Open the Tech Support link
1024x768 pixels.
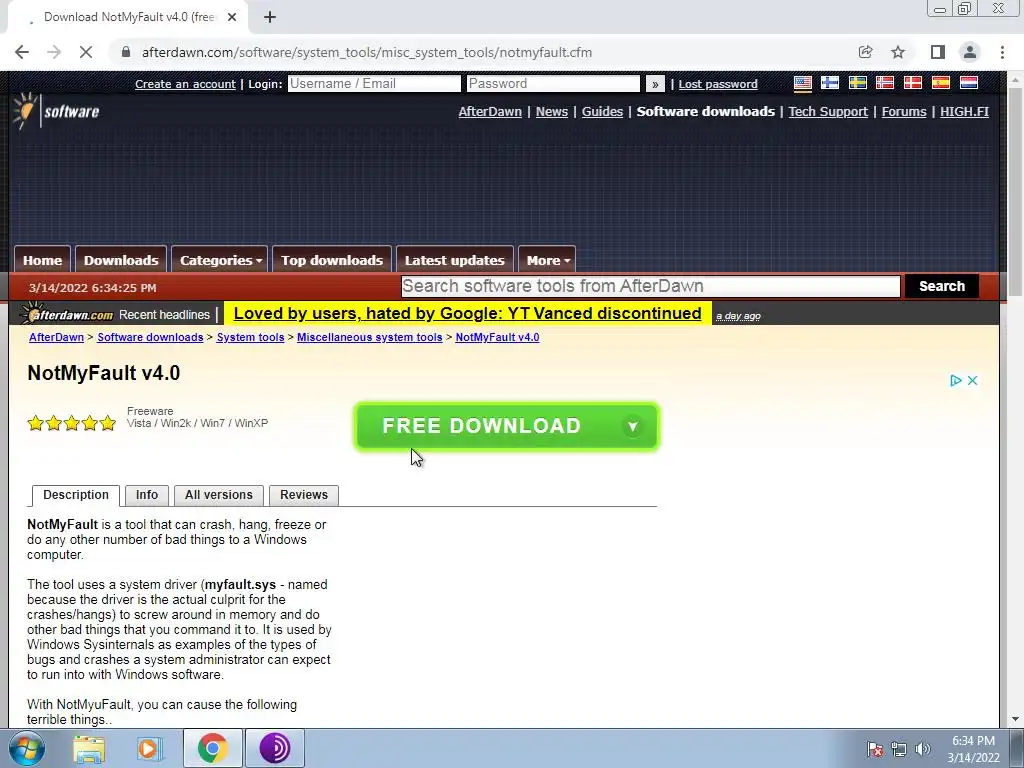click(x=828, y=112)
